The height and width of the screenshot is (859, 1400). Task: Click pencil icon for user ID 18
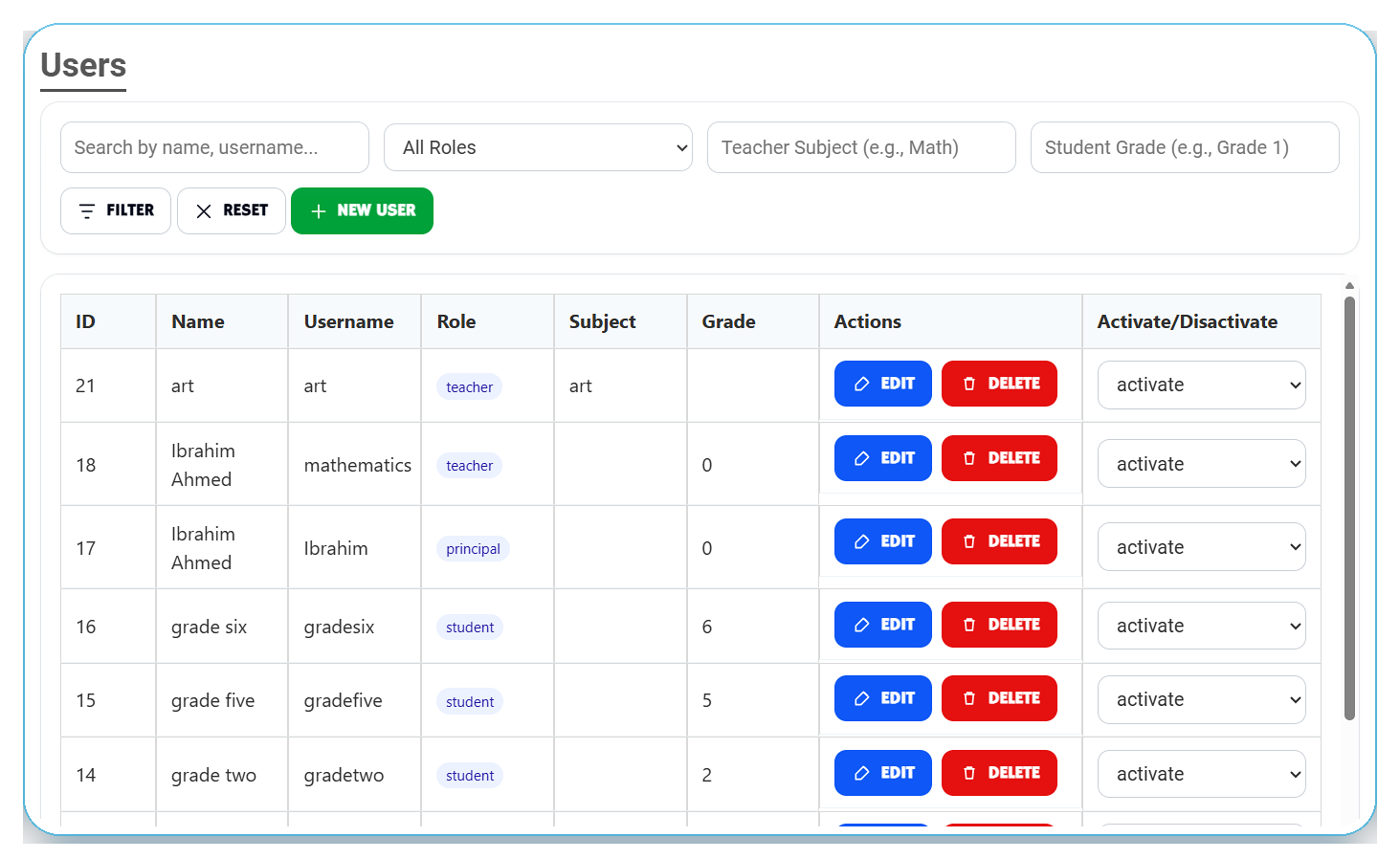(x=861, y=458)
